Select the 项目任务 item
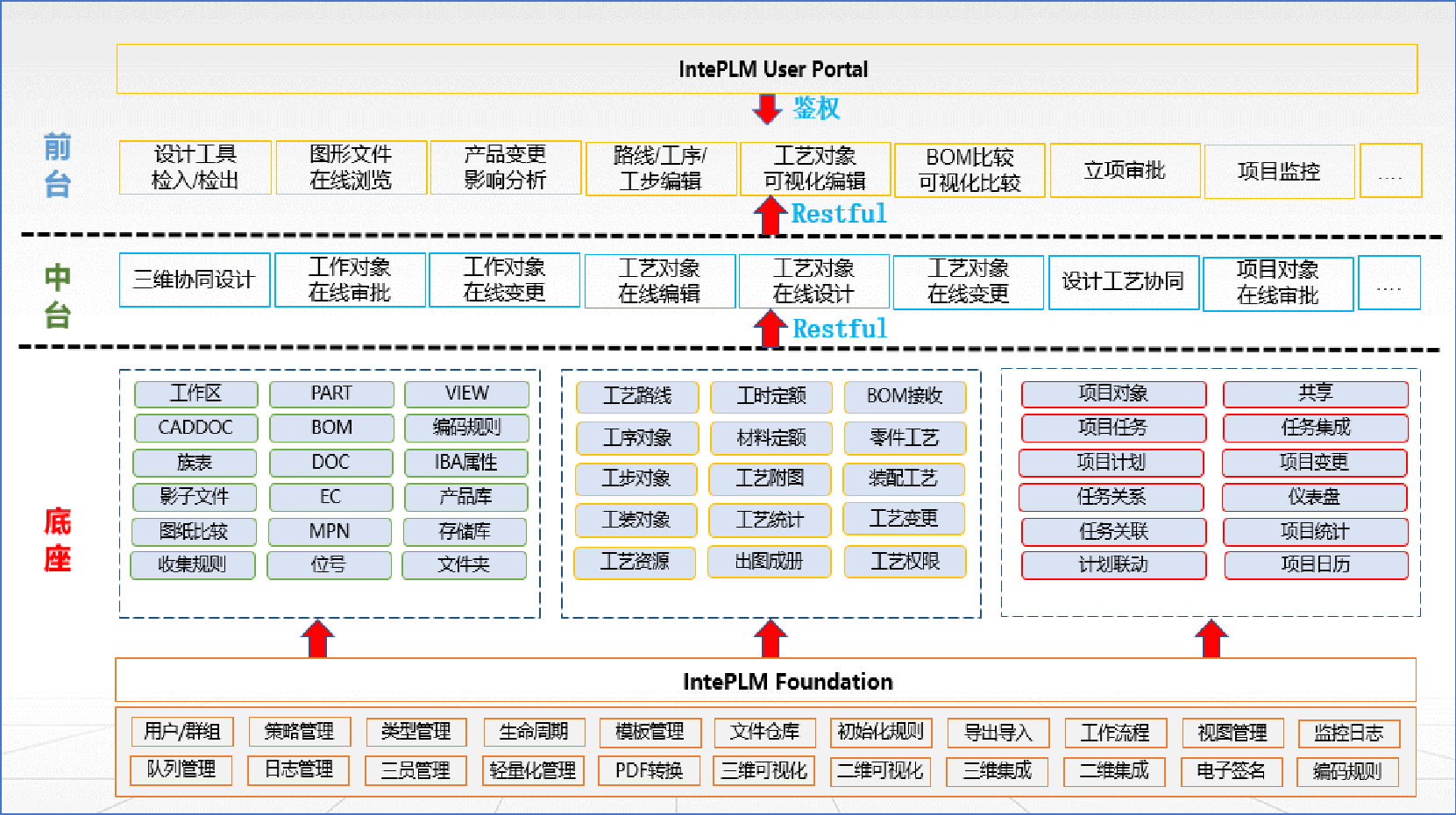The width and height of the screenshot is (1456, 815). [1113, 428]
